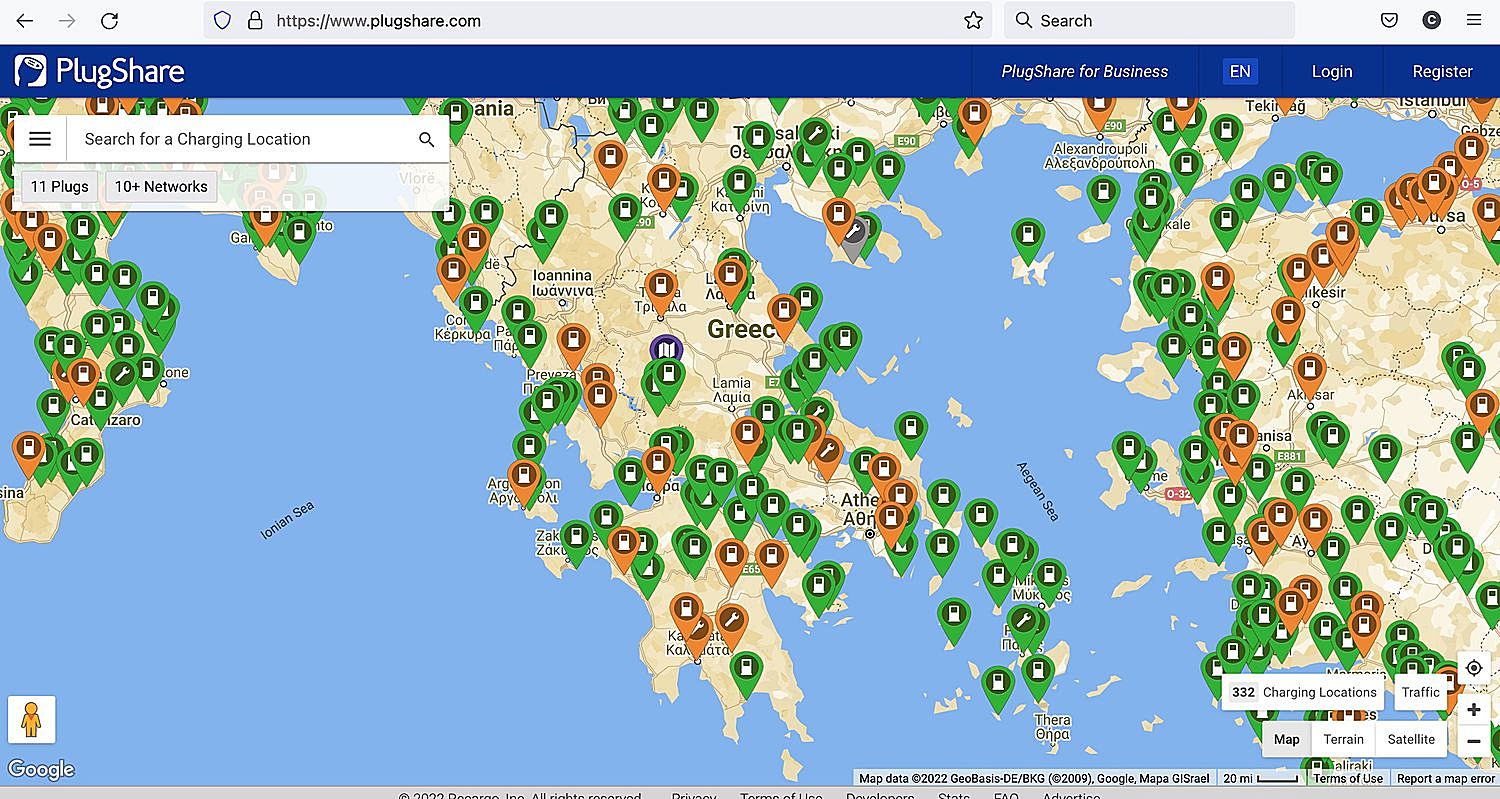The width and height of the screenshot is (1500, 799).
Task: Click the Street View pegman icon
Action: (x=31, y=719)
